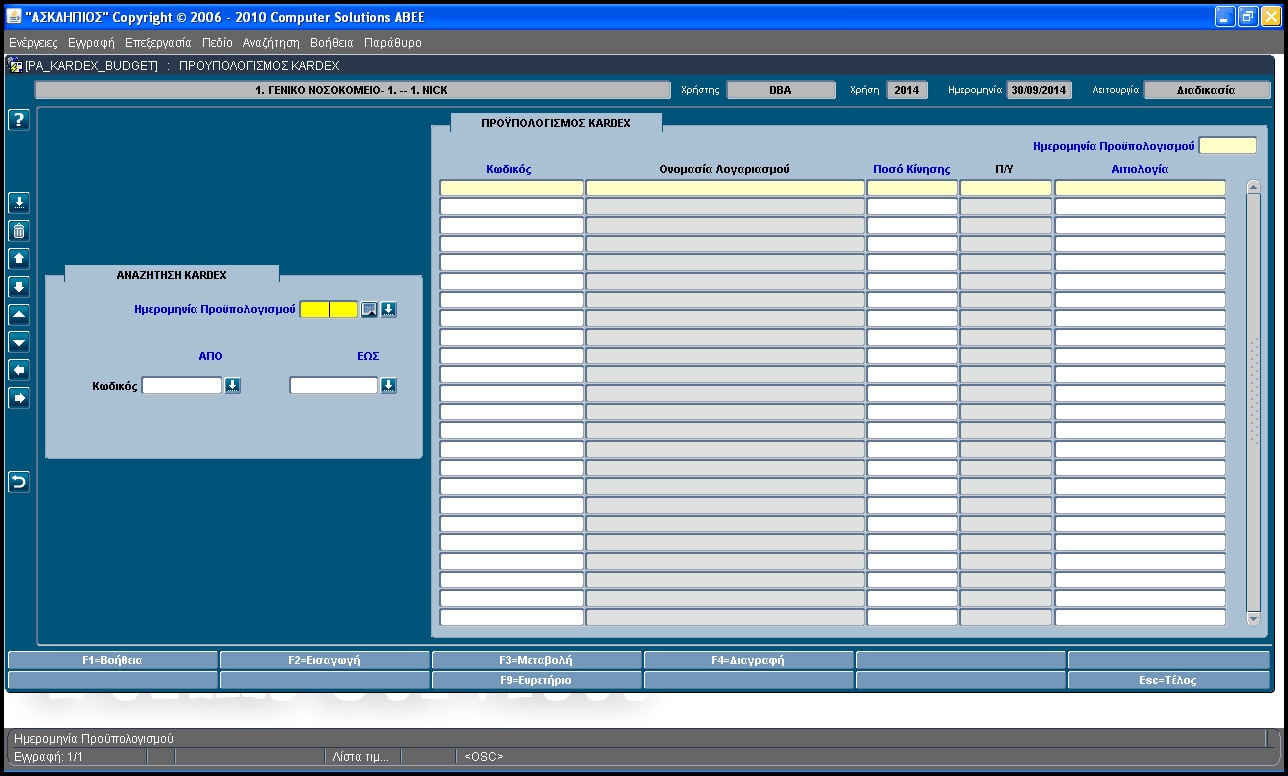The height and width of the screenshot is (776, 1288).
Task: Click the right arrow navigation icon
Action: coord(19,398)
